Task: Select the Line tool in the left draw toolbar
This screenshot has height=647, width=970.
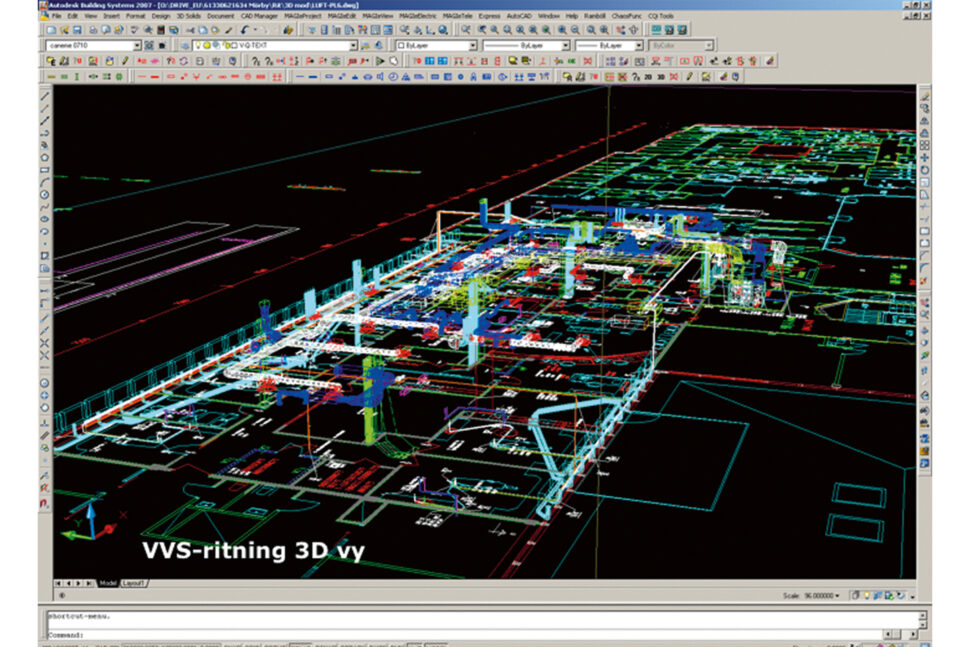Action: 45,97
